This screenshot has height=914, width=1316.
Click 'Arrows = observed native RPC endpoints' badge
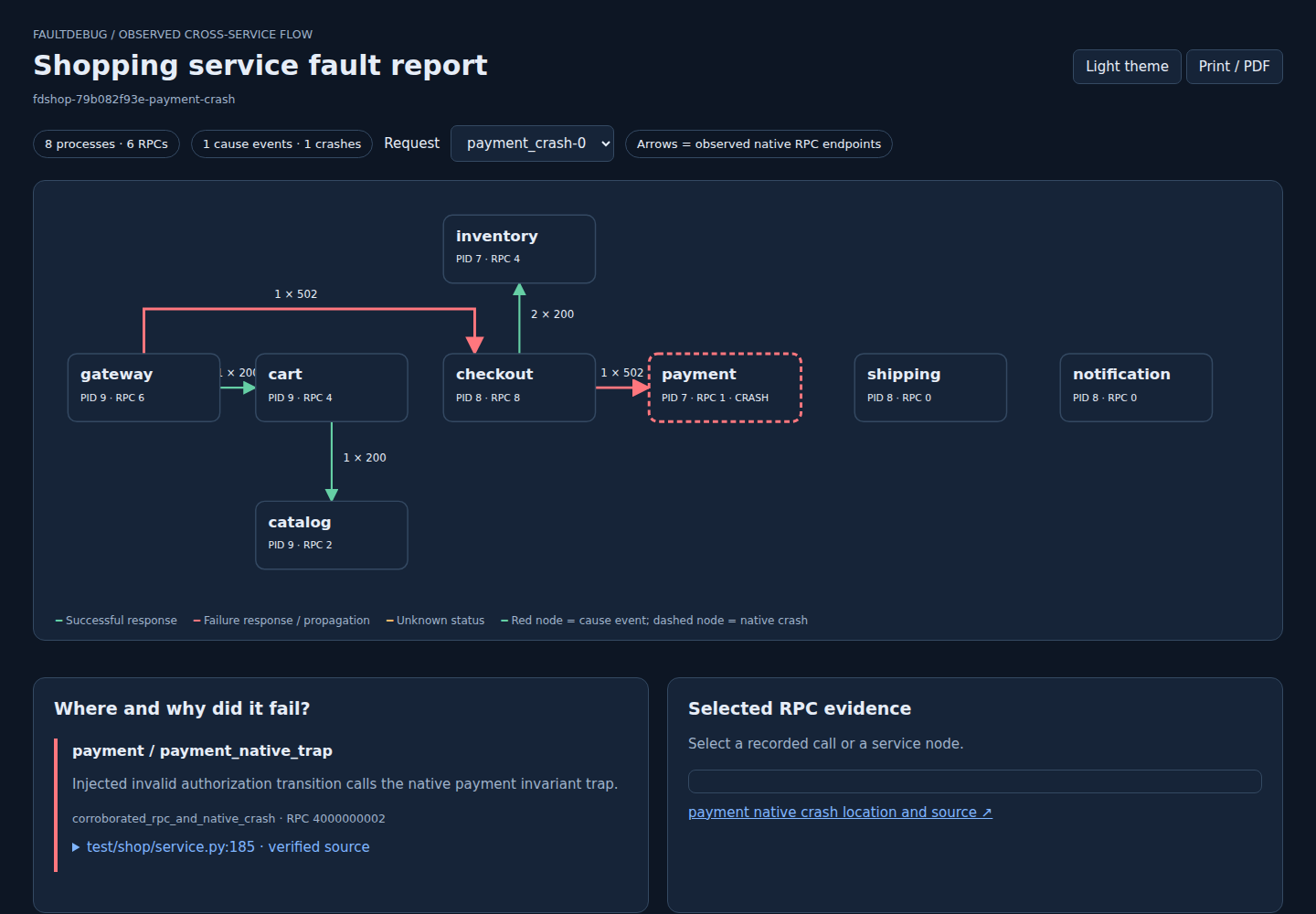click(759, 144)
